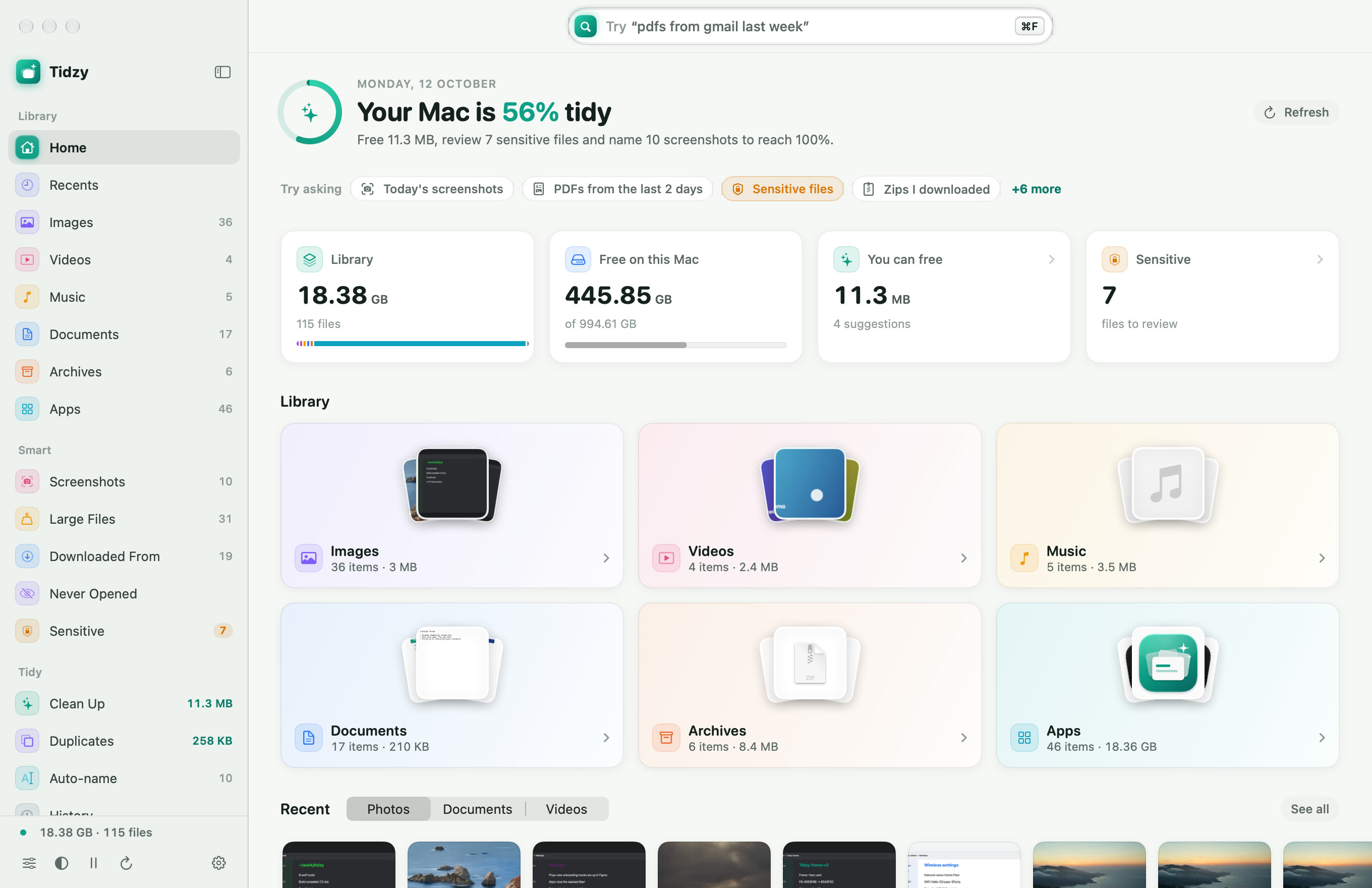Click the Library storage usage bar
The width and height of the screenshot is (1372, 888).
point(413,344)
